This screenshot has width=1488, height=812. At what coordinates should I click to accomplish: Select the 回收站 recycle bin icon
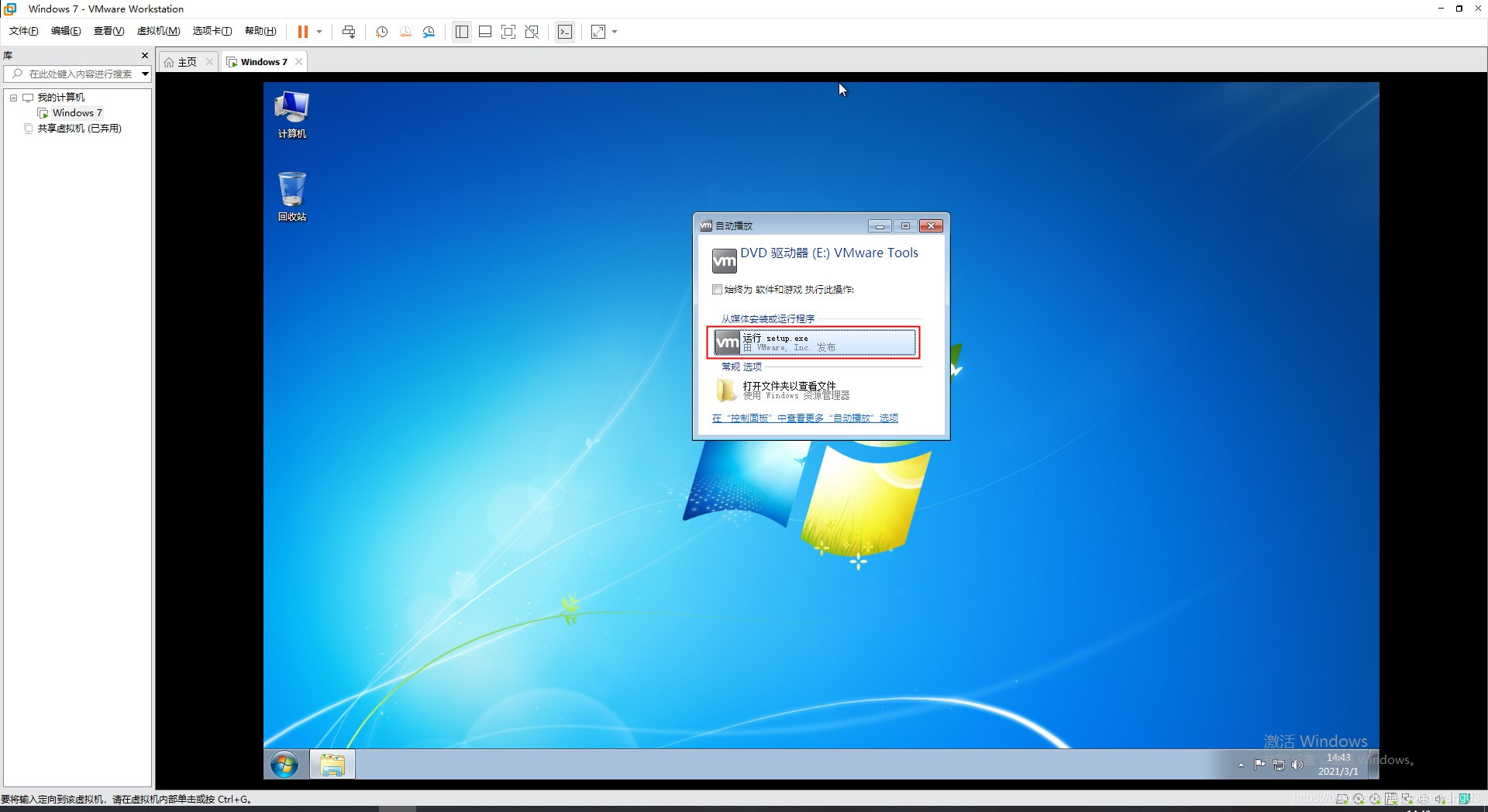tap(292, 197)
